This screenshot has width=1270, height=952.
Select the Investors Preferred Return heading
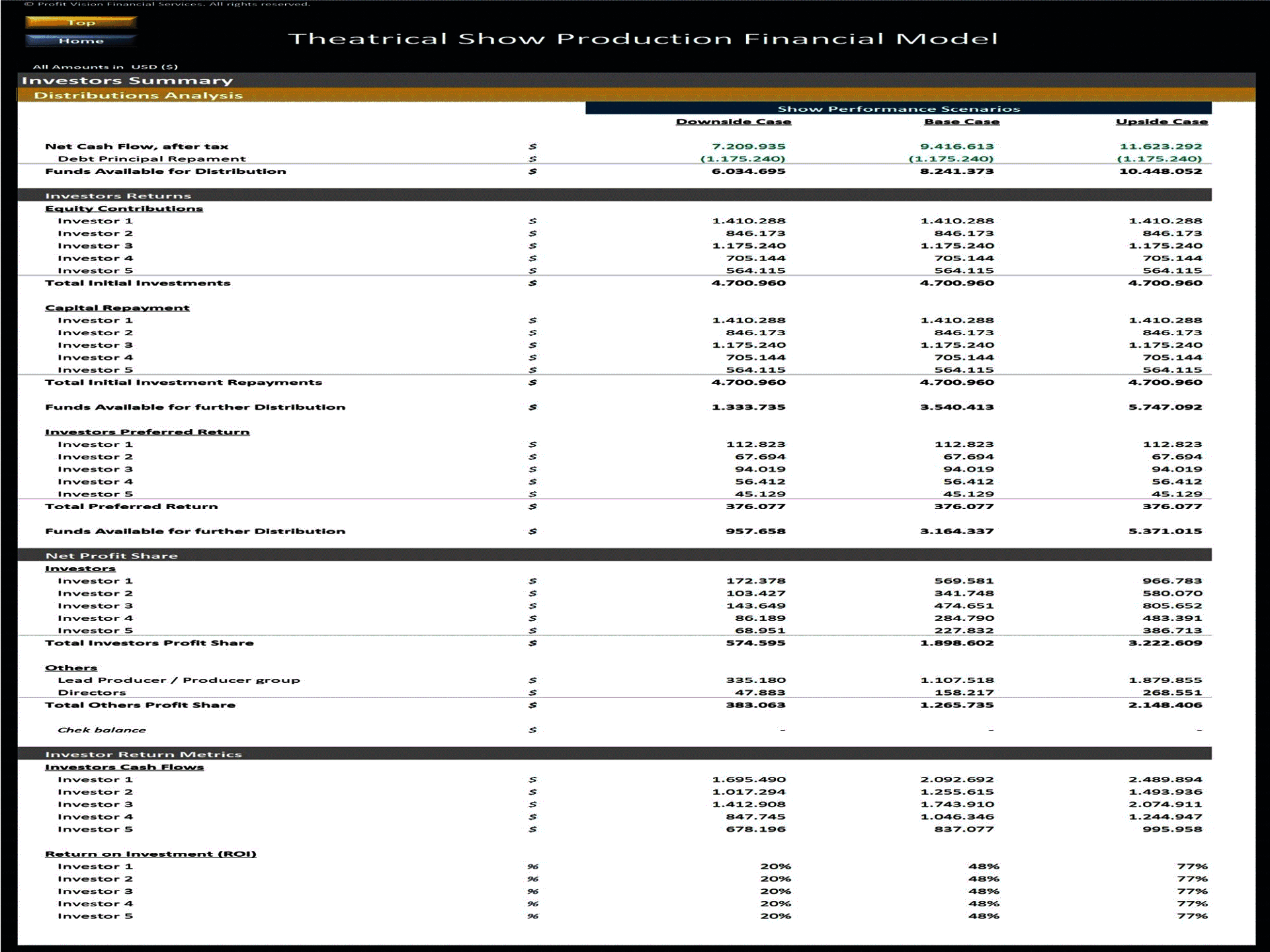click(x=147, y=431)
